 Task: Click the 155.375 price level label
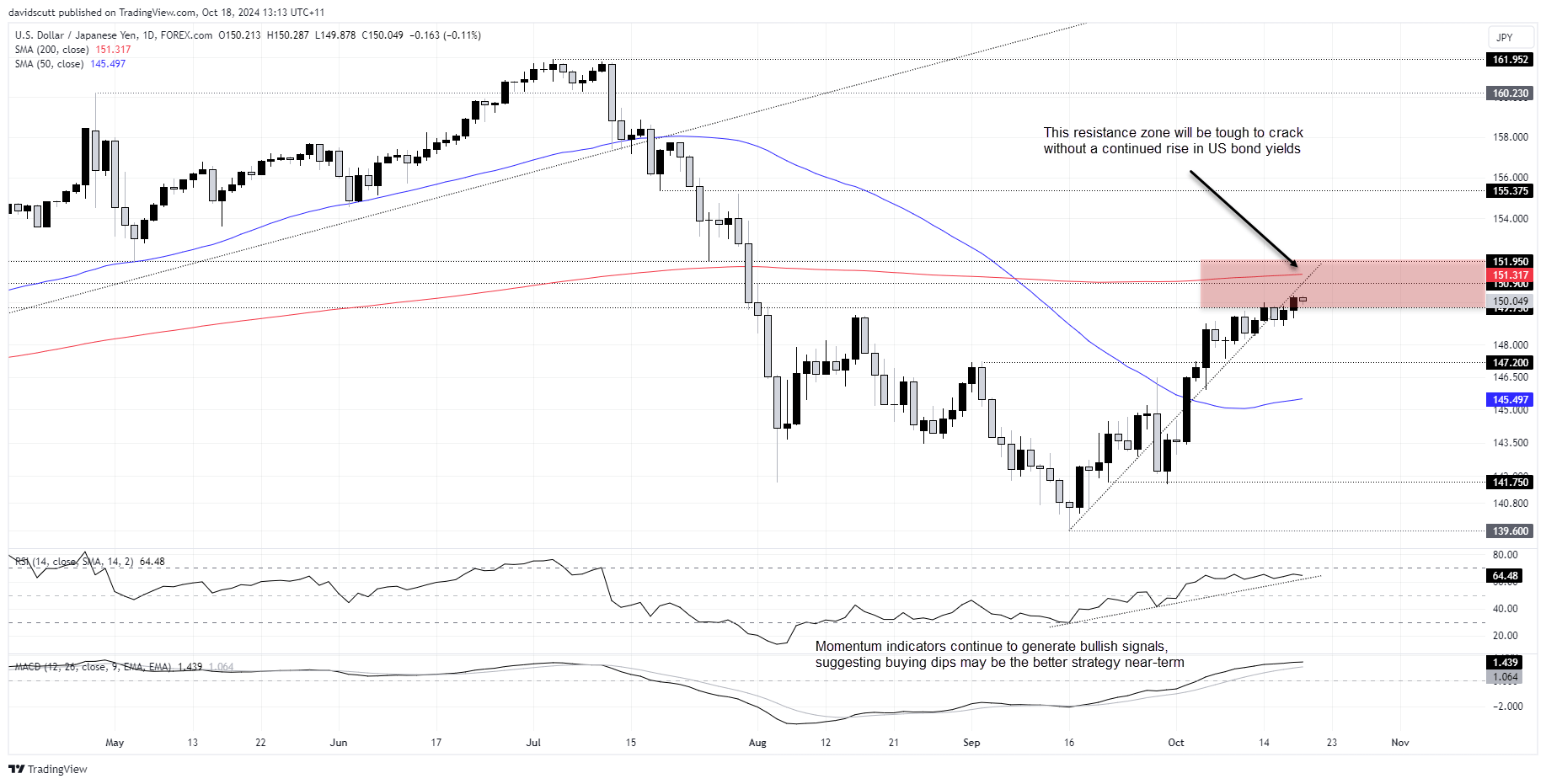pyautogui.click(x=1510, y=191)
